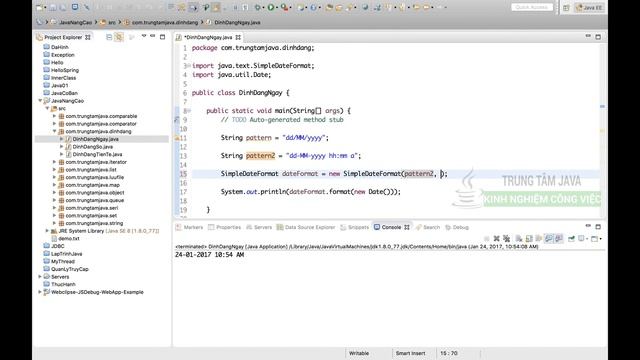Image resolution: width=640 pixels, height=360 pixels.
Task: Select the DinhDangNgay.java editor tab
Action: 208,37
